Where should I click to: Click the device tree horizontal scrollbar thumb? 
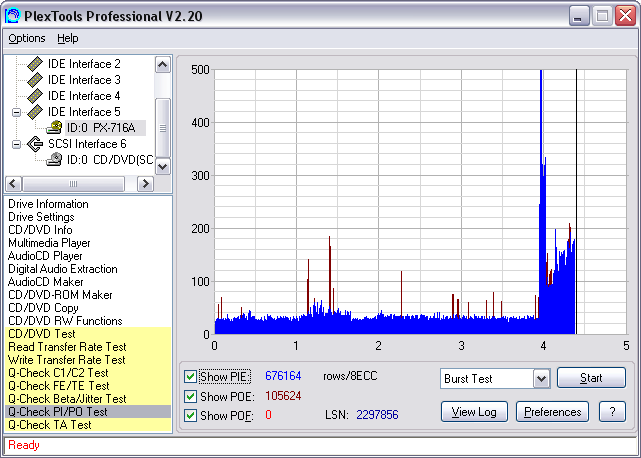tap(74, 184)
